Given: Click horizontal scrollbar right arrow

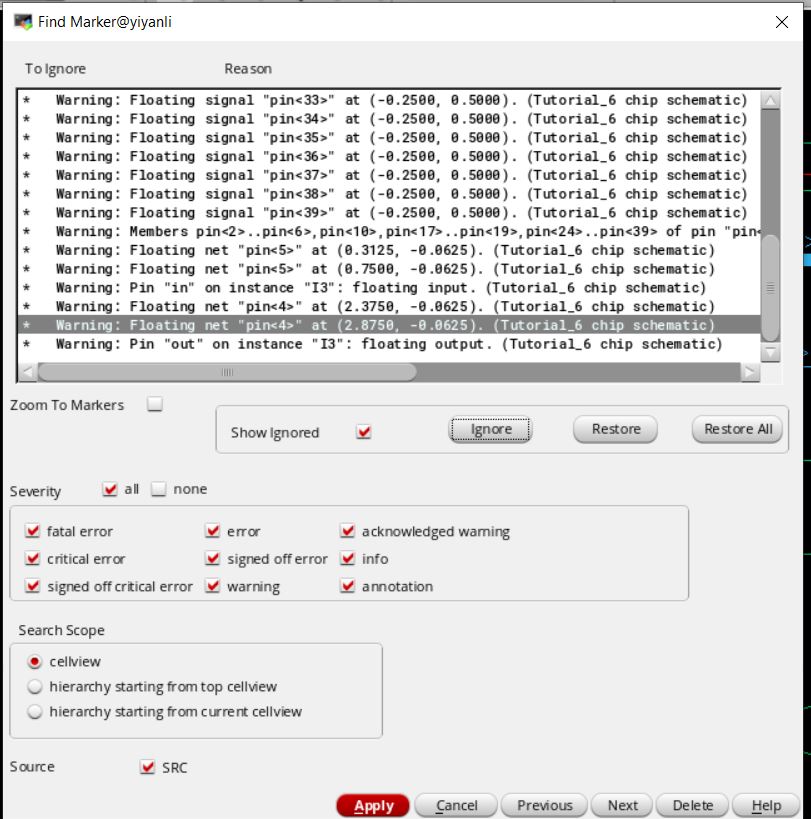Looking at the screenshot, I should coord(749,372).
